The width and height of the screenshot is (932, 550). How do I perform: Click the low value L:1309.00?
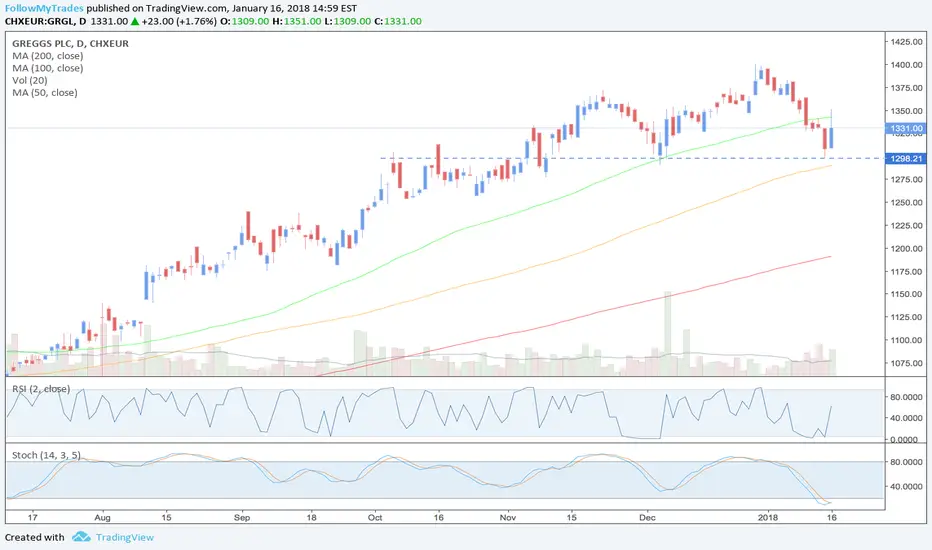click(x=347, y=21)
